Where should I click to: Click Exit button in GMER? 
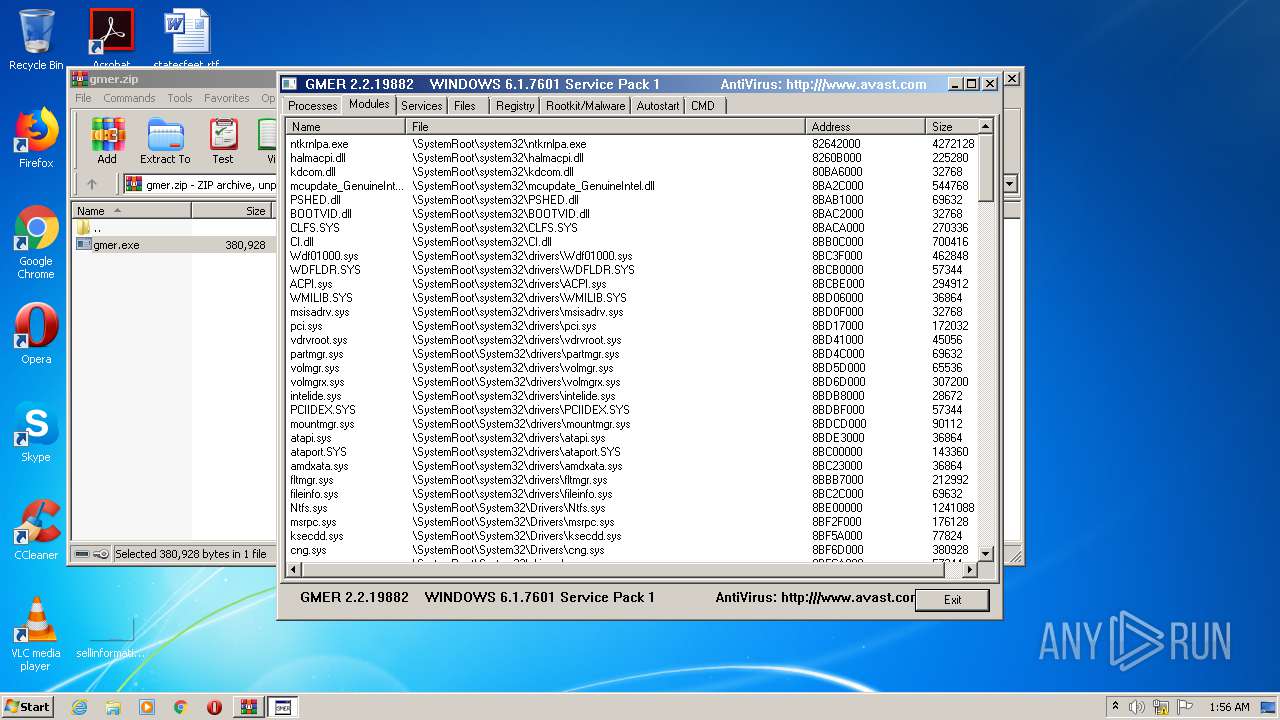click(952, 600)
